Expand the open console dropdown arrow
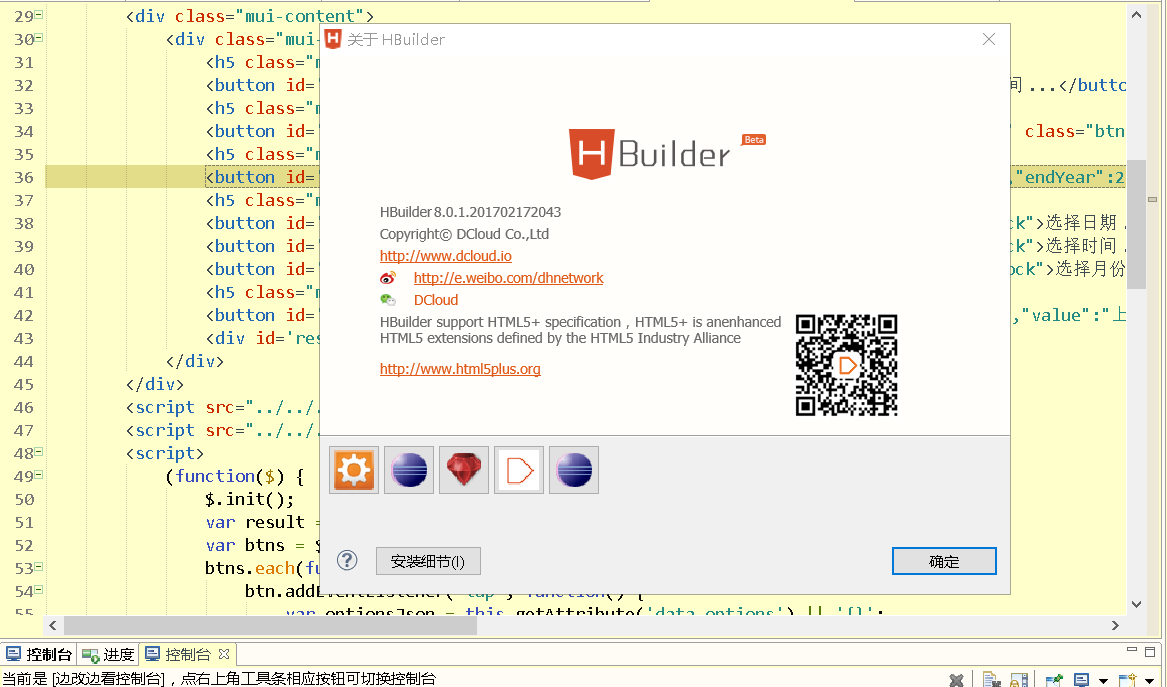The height and width of the screenshot is (687, 1167). pos(1151,680)
